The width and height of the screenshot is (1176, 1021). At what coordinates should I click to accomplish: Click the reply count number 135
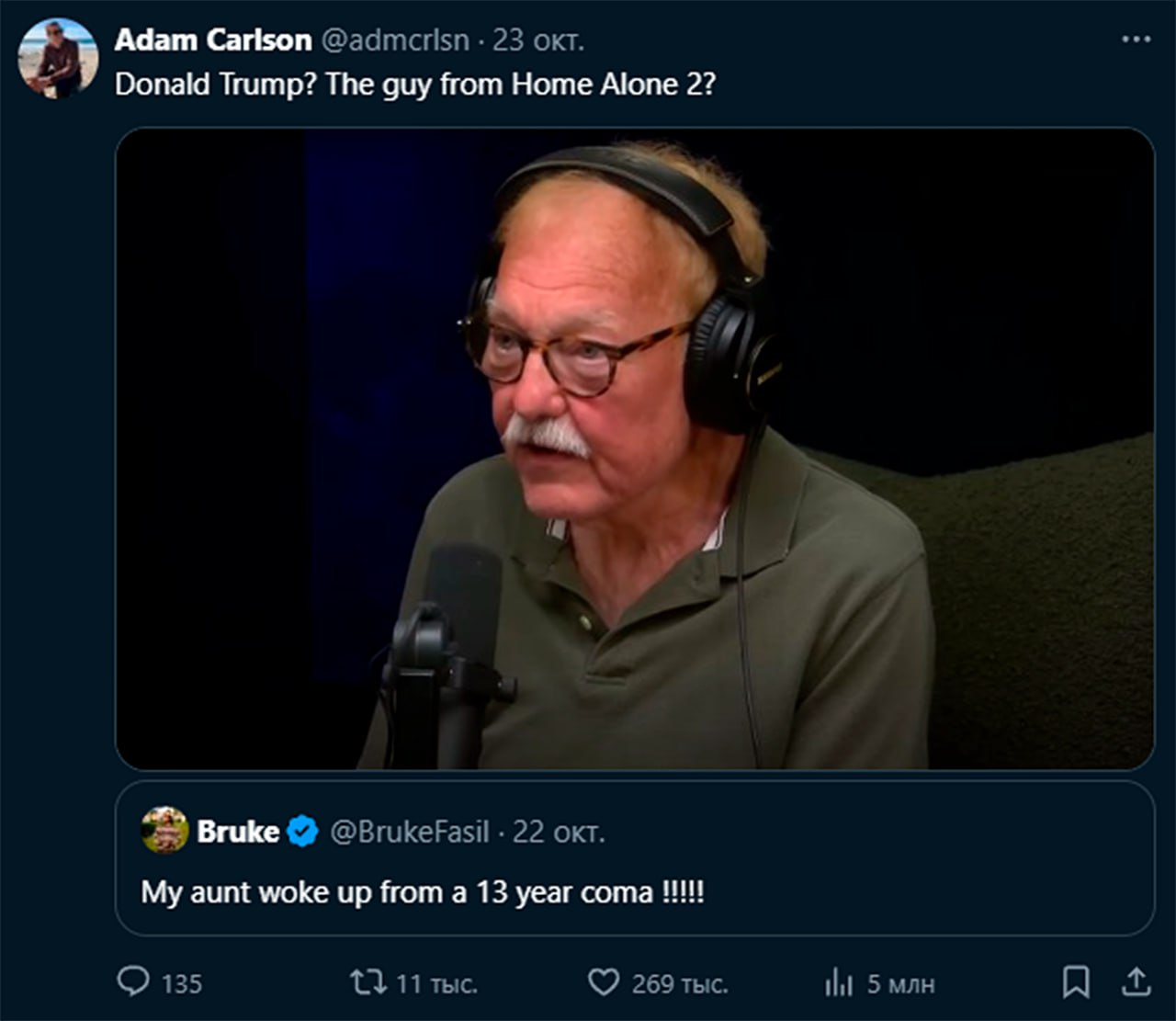click(182, 984)
